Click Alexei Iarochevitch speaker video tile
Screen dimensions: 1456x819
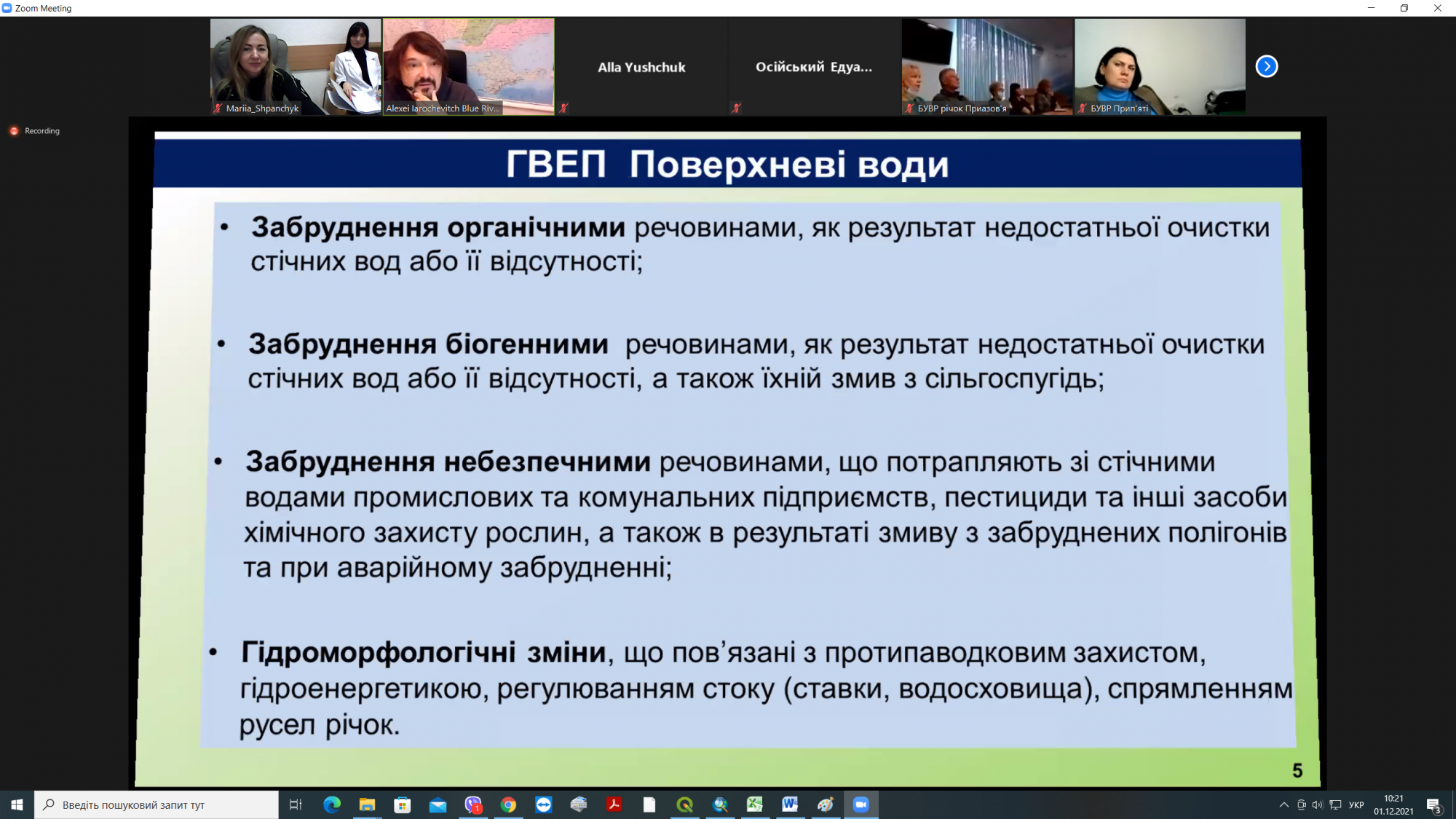(x=468, y=66)
